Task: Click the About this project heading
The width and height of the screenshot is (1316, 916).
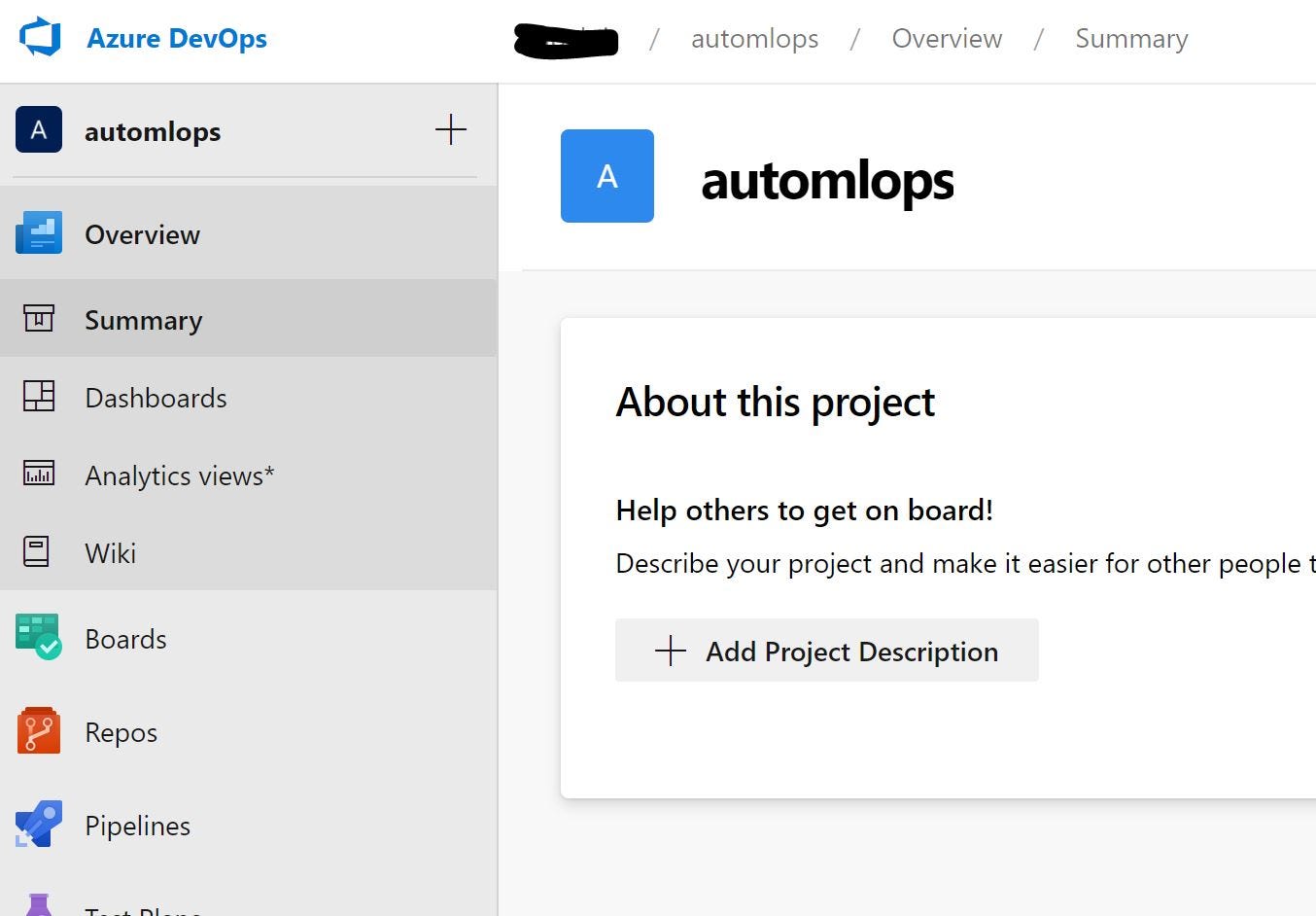Action: click(776, 402)
